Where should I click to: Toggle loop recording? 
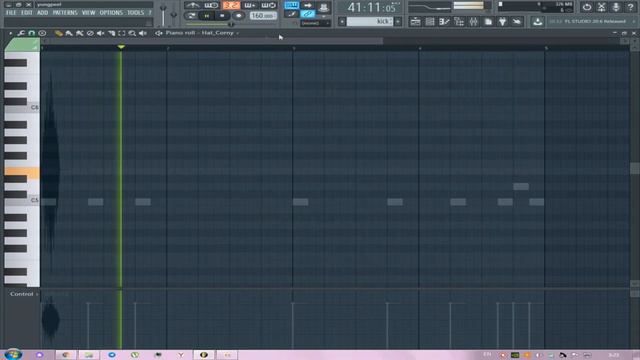click(x=269, y=5)
